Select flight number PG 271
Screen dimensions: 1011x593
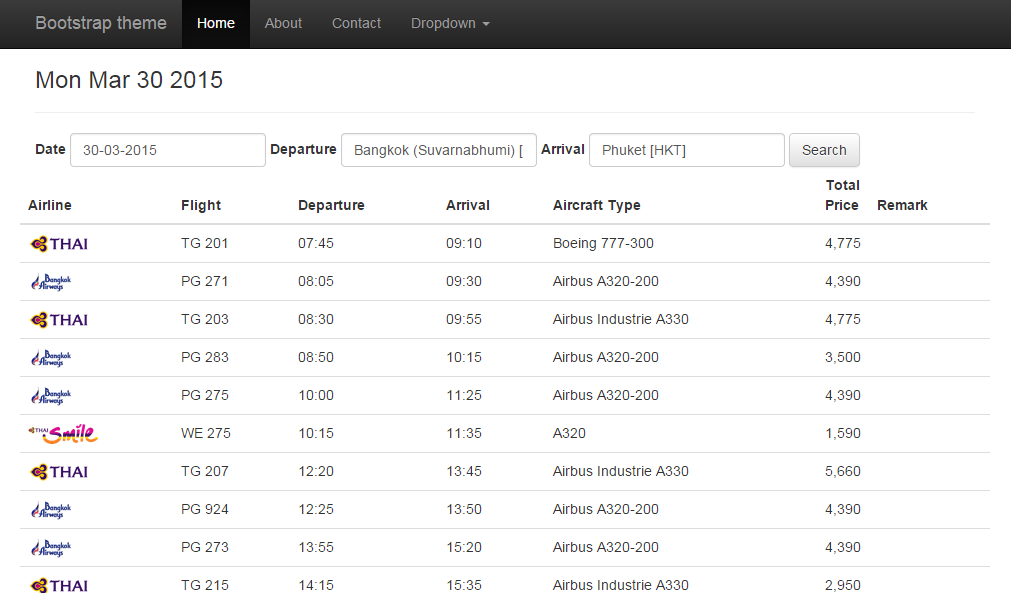[204, 281]
